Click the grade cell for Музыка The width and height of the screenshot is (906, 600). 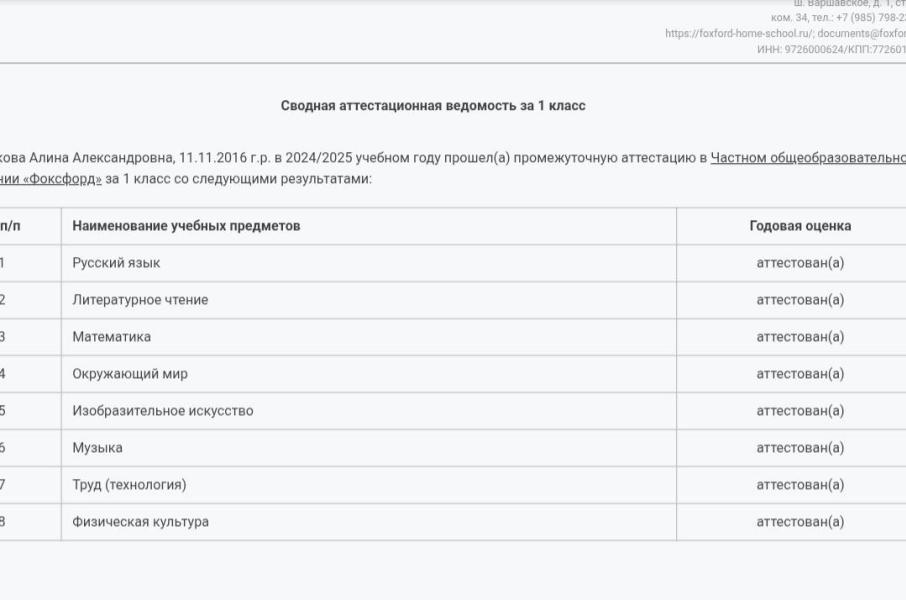pyautogui.click(x=800, y=448)
